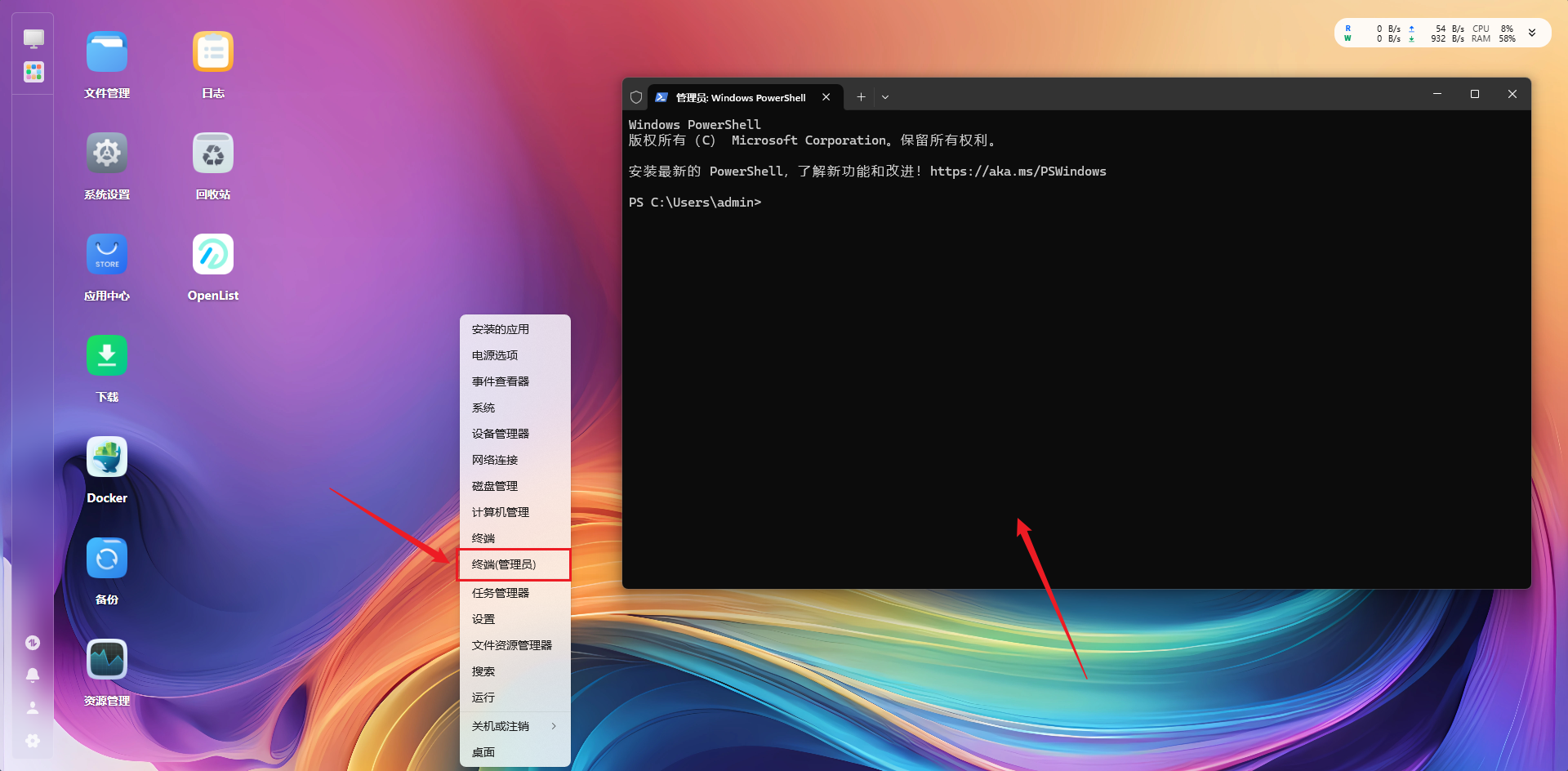Click the https://aka.ms/PSWindows link text

click(1018, 172)
